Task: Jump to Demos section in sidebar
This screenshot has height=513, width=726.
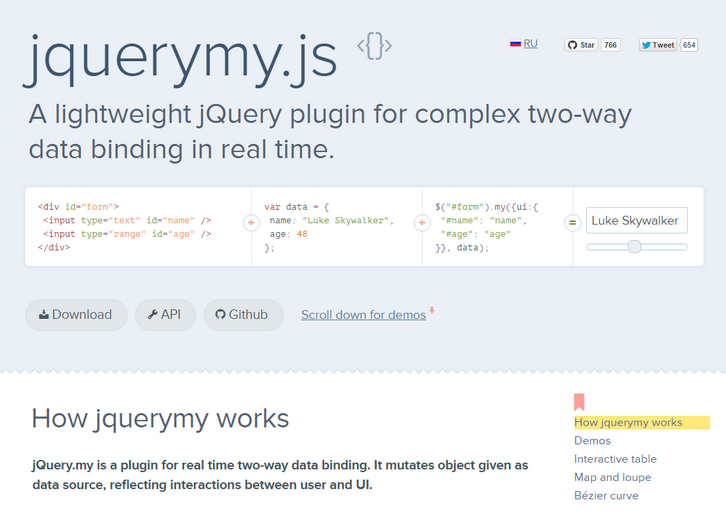Action: click(592, 440)
